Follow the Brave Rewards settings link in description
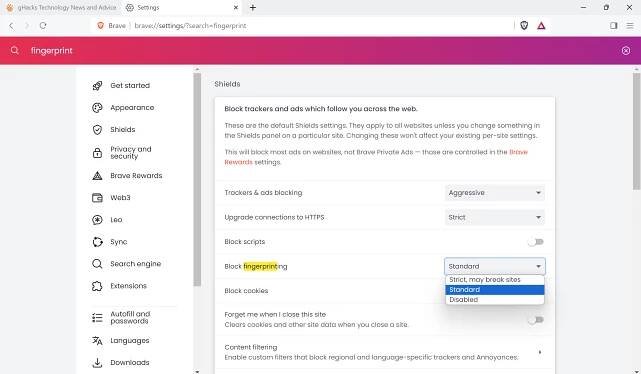The height and width of the screenshot is (374, 641). click(376, 157)
